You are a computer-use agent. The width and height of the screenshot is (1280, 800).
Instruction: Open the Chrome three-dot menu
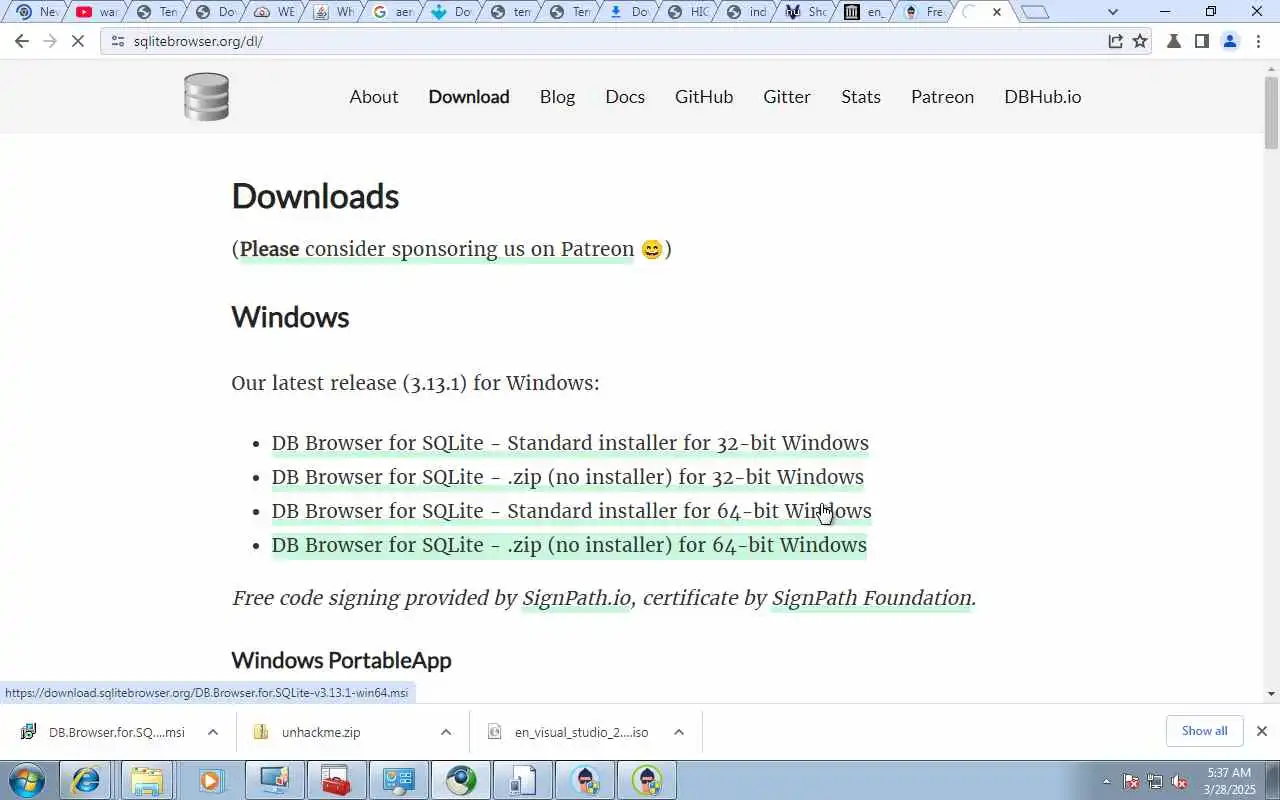click(x=1258, y=41)
